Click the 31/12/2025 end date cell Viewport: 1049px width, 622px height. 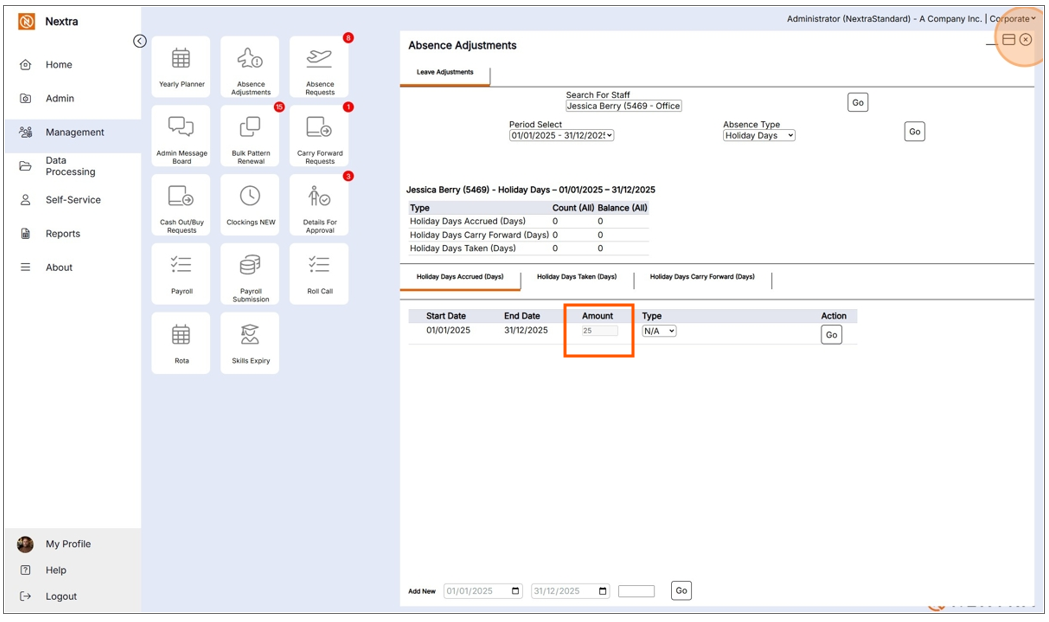(526, 330)
